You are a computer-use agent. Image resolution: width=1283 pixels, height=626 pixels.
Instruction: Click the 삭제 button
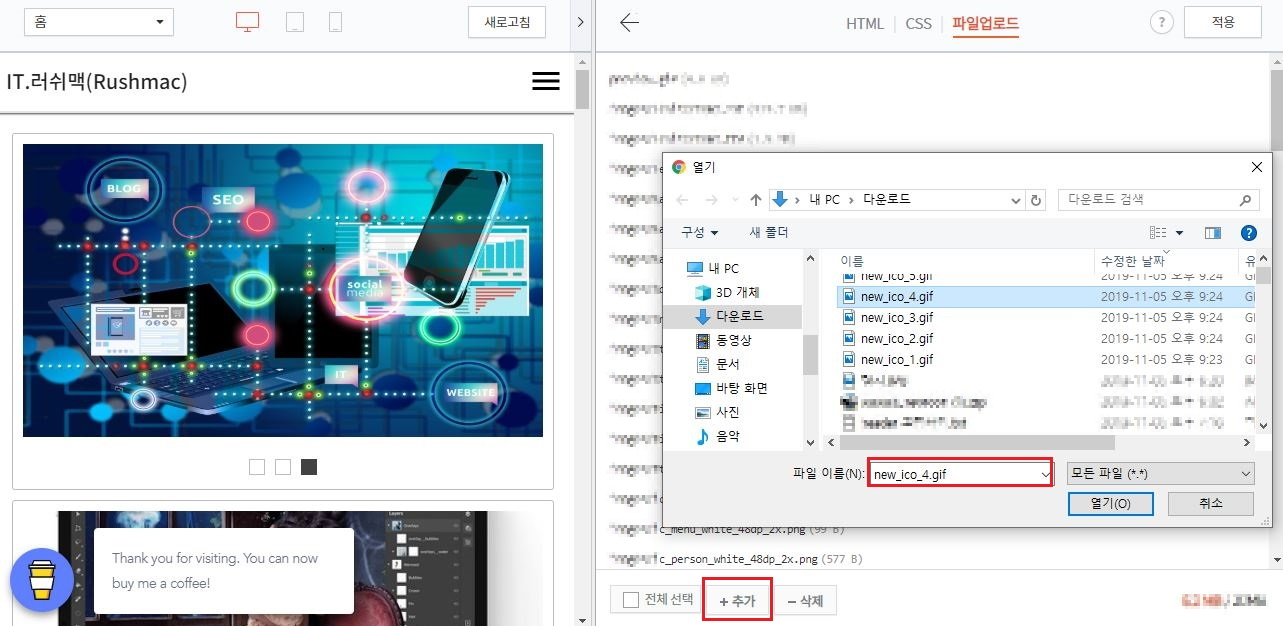(805, 601)
